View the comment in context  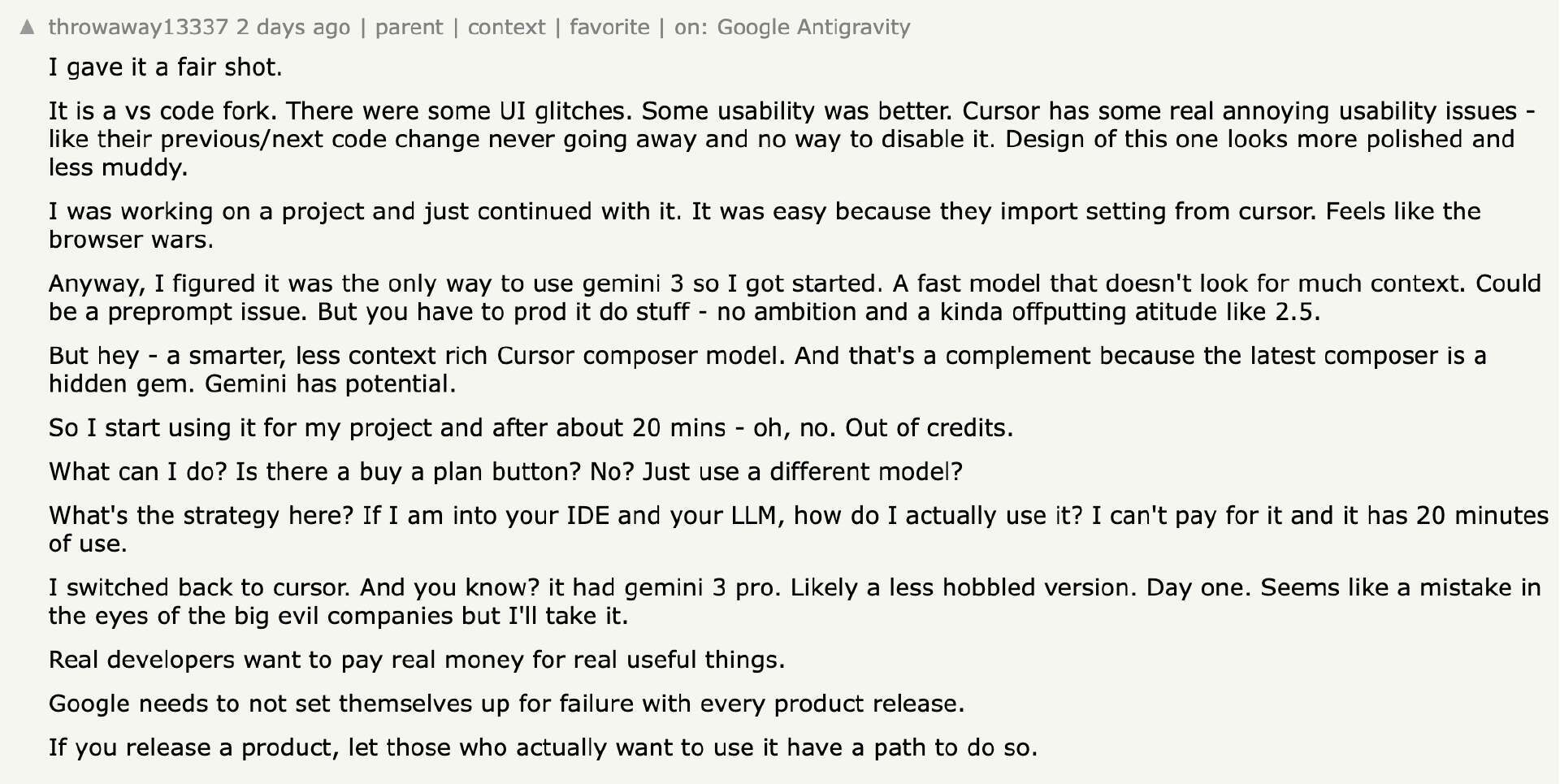tap(506, 27)
